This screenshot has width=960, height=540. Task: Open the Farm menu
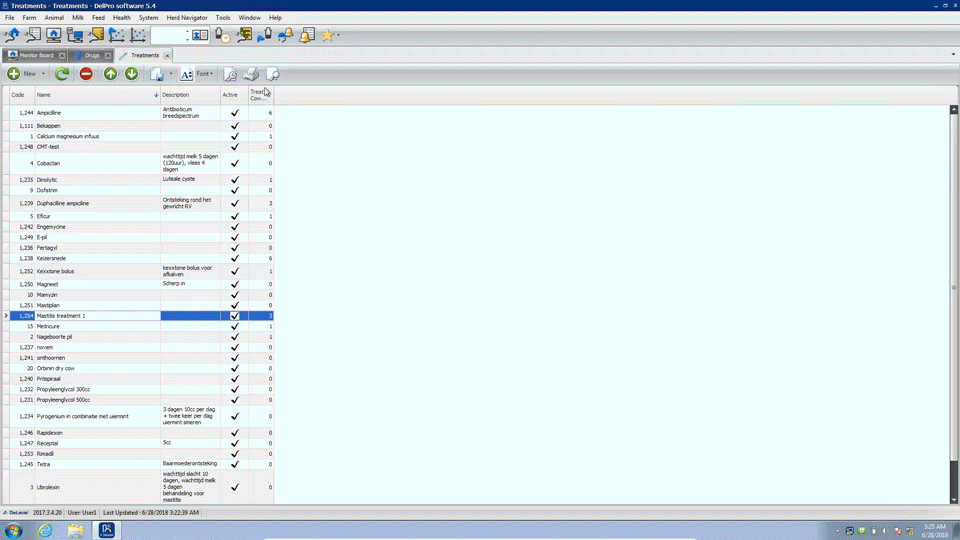pos(29,18)
